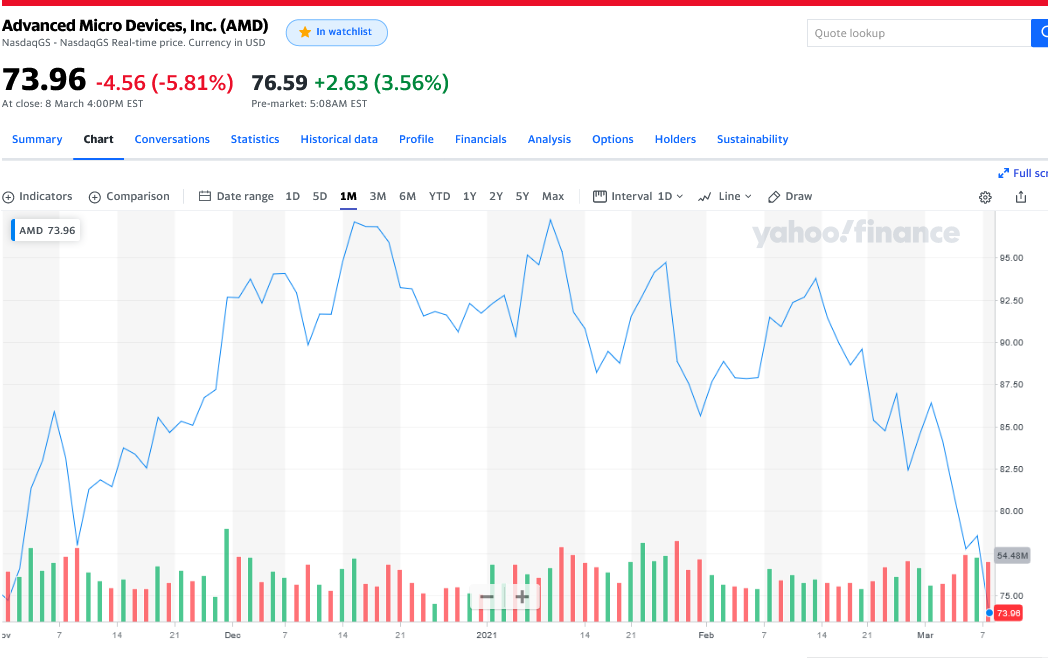1048x658 pixels.
Task: Select the 1M chart range
Action: [348, 197]
